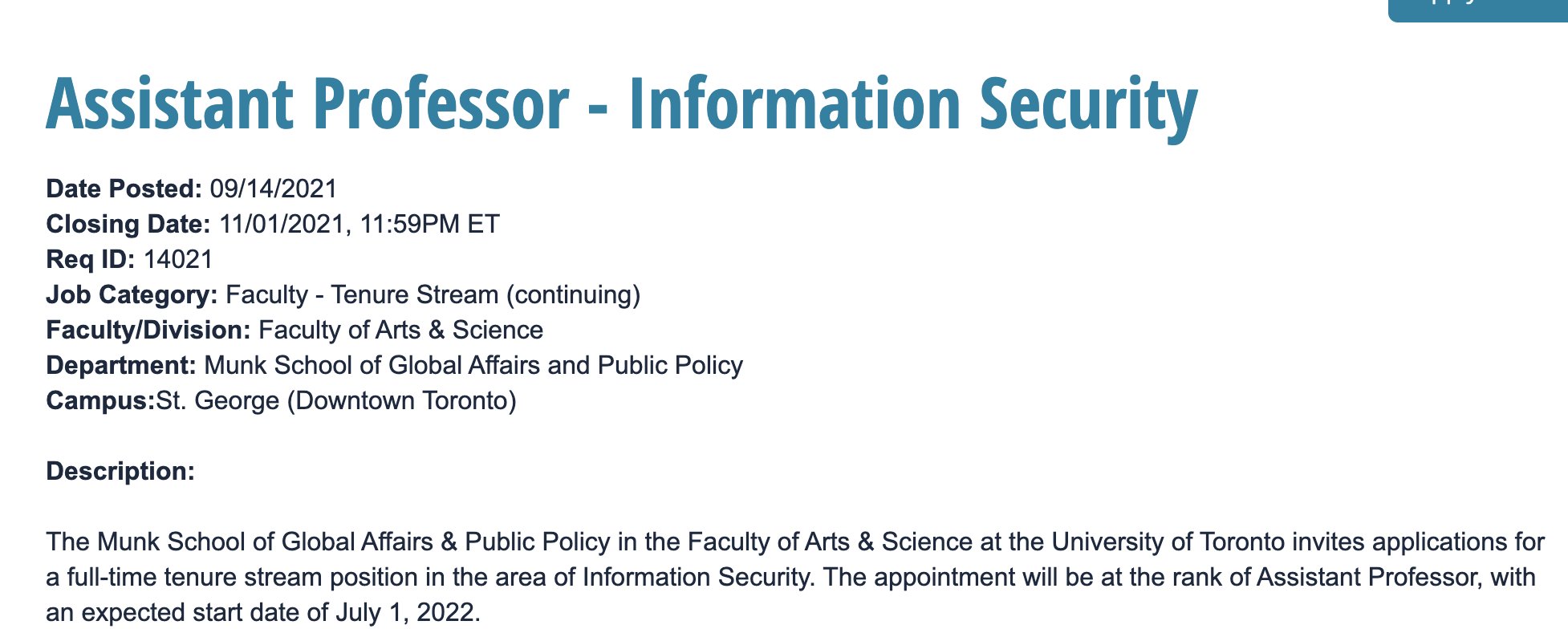Click Faculty - Tenure Stream (continuing) text
This screenshot has width=1568, height=629.
(x=433, y=294)
